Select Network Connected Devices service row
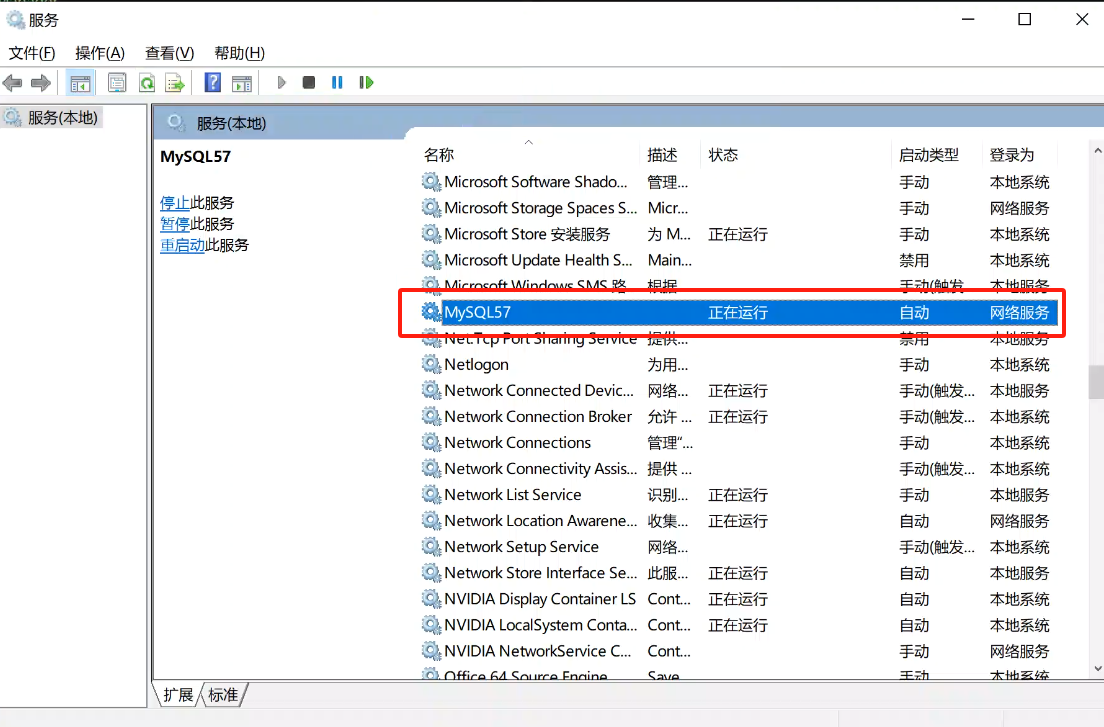This screenshot has height=727, width=1104. click(x=739, y=391)
